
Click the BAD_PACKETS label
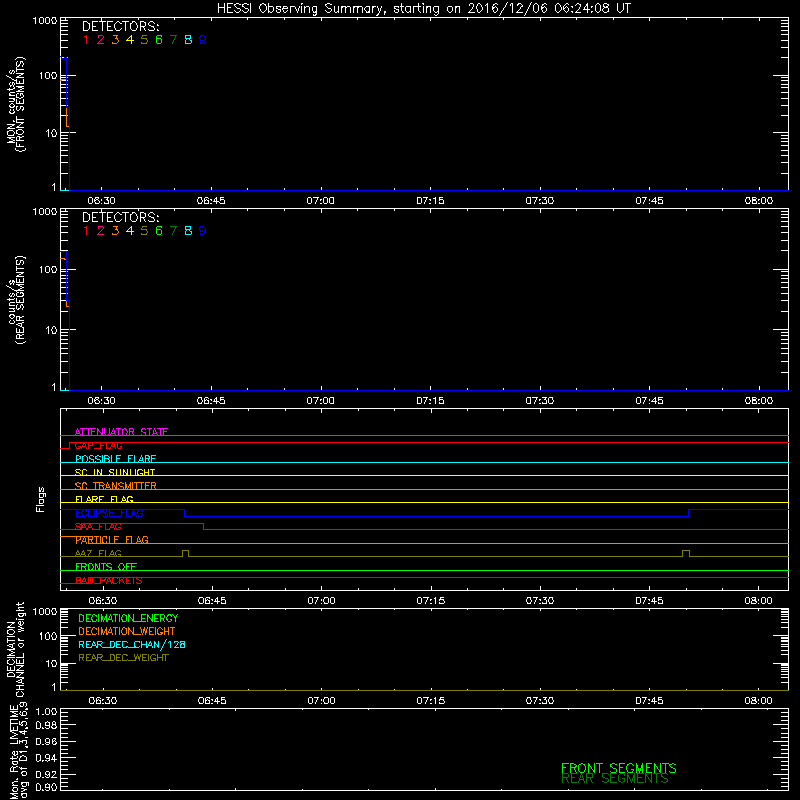click(109, 580)
